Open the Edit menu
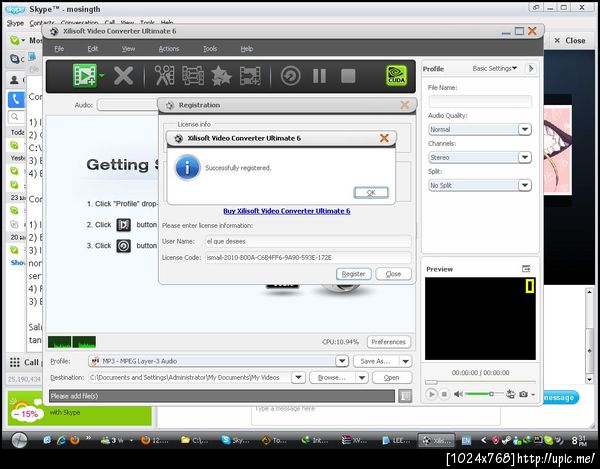Viewport: 600px width, 469px height. (93, 49)
